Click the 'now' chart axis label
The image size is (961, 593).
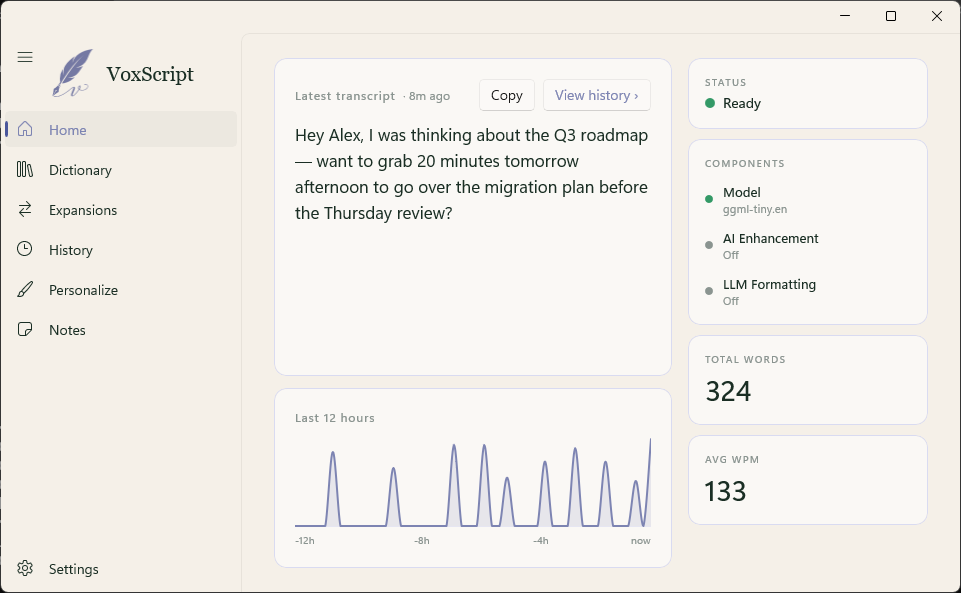(640, 540)
